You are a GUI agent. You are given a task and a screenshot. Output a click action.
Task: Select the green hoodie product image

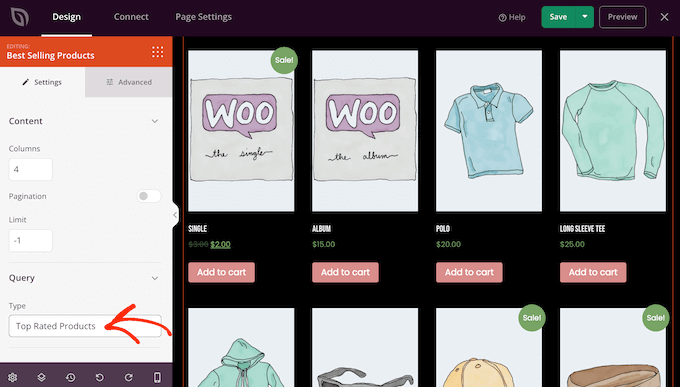coord(241,347)
